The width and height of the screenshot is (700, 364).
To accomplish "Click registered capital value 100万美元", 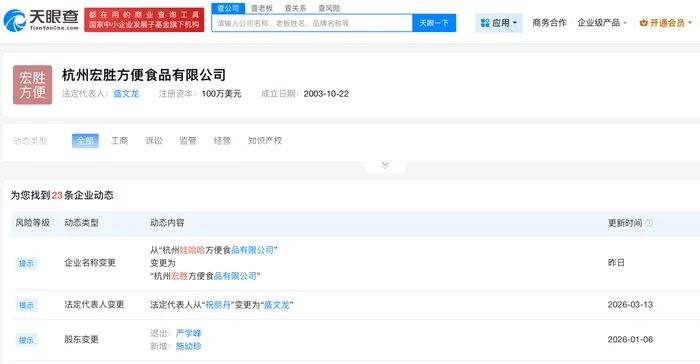I will pos(221,94).
